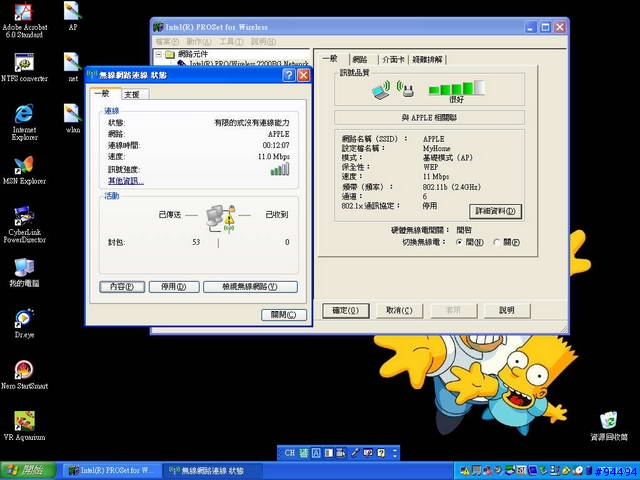Switch to the 介面卡 tab
640x480 pixels.
point(393,60)
